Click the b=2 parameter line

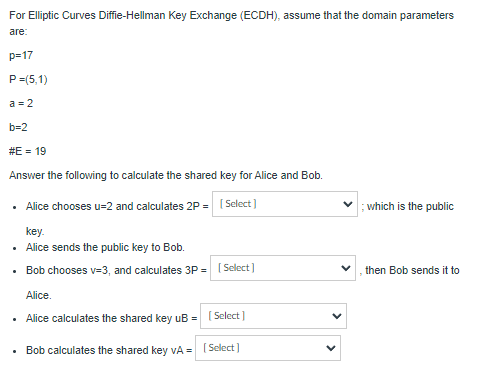pyautogui.click(x=18, y=127)
